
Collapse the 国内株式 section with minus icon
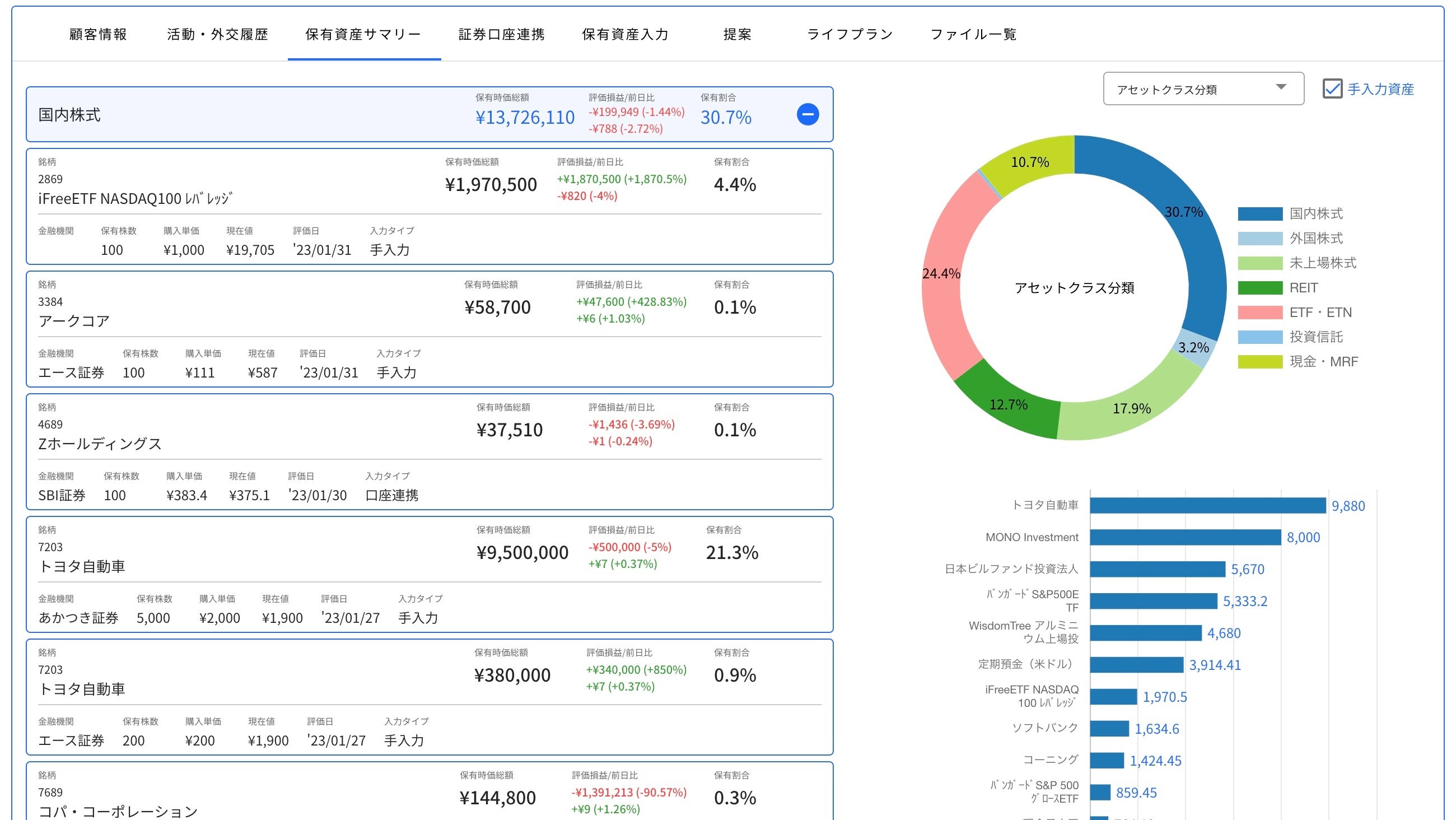(x=807, y=115)
